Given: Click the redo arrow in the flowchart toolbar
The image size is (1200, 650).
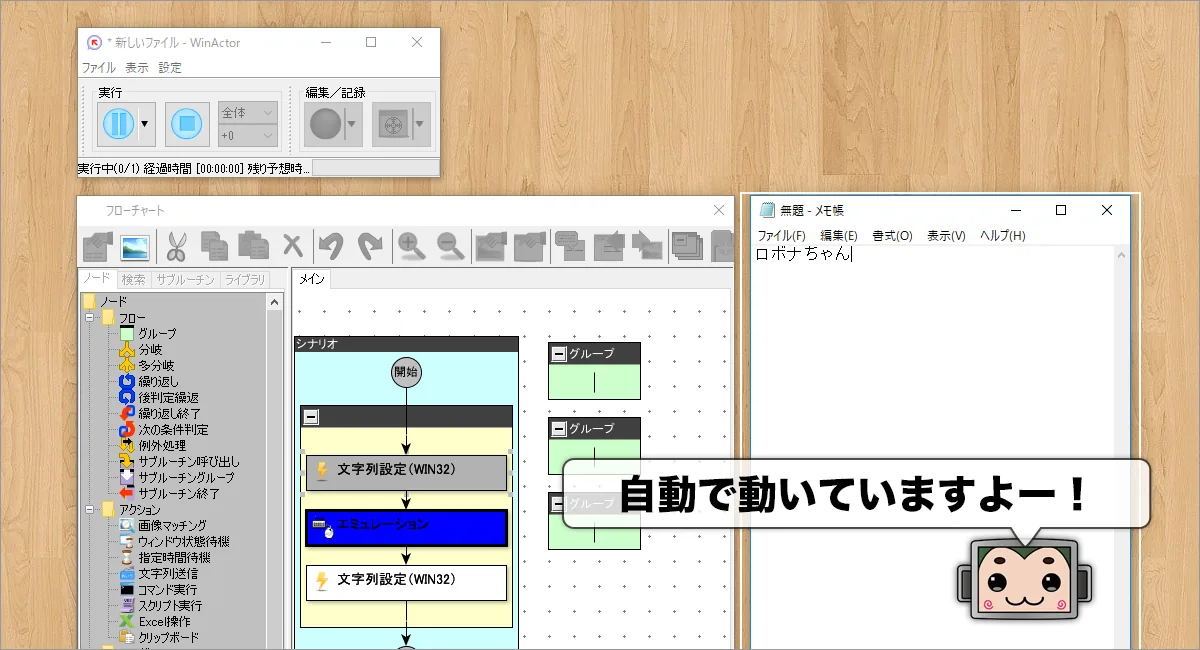Looking at the screenshot, I should pyautogui.click(x=370, y=245).
